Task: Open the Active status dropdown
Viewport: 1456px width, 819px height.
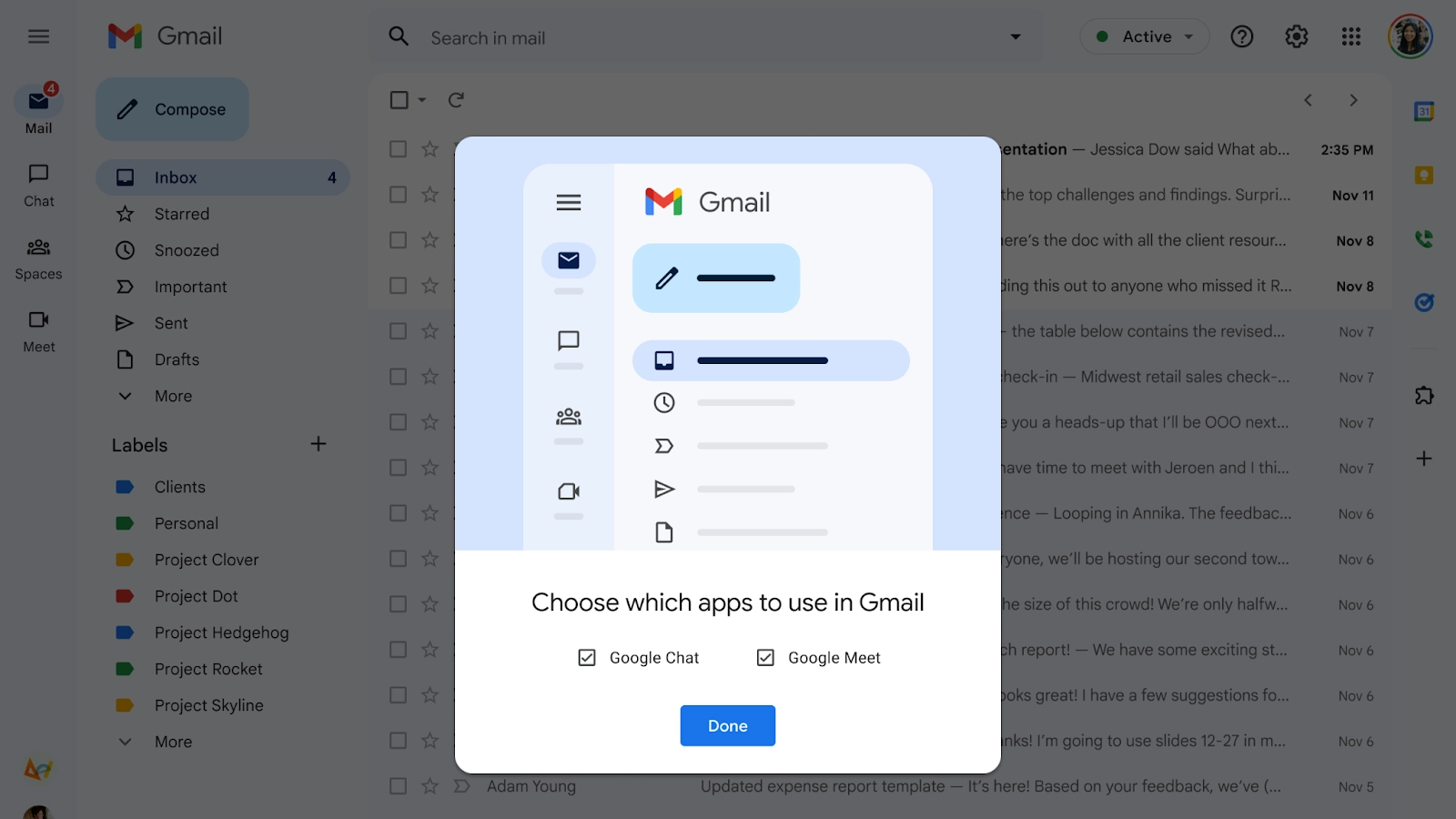Action: click(1145, 36)
